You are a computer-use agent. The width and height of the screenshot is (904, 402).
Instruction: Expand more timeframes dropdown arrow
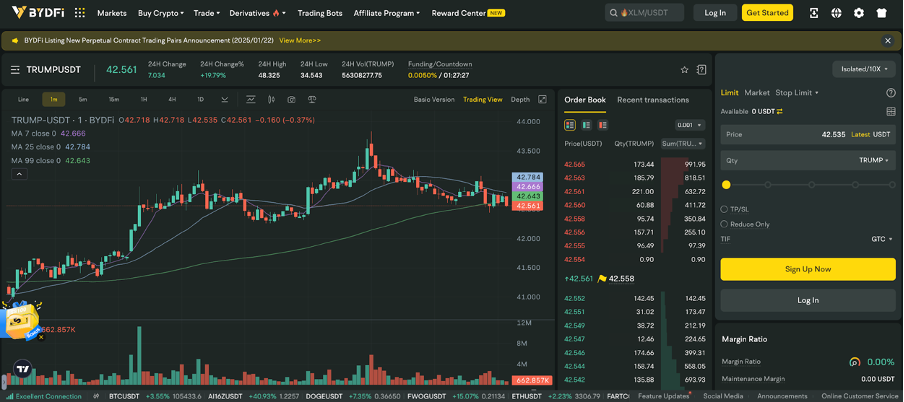tap(225, 99)
